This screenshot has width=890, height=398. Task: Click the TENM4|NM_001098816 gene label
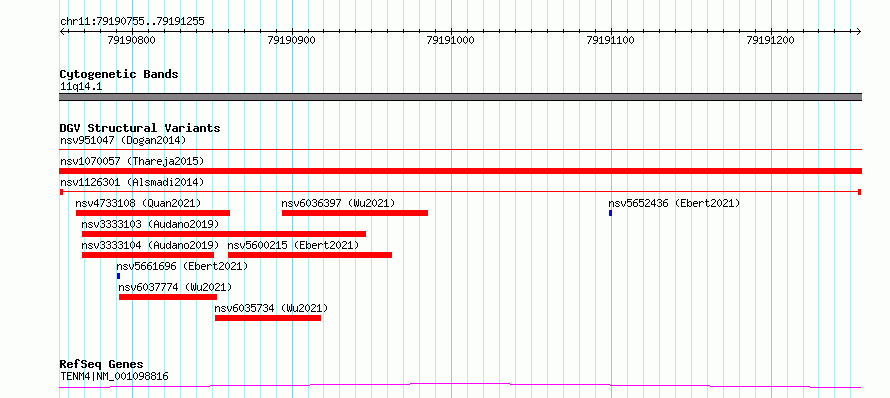pos(114,376)
